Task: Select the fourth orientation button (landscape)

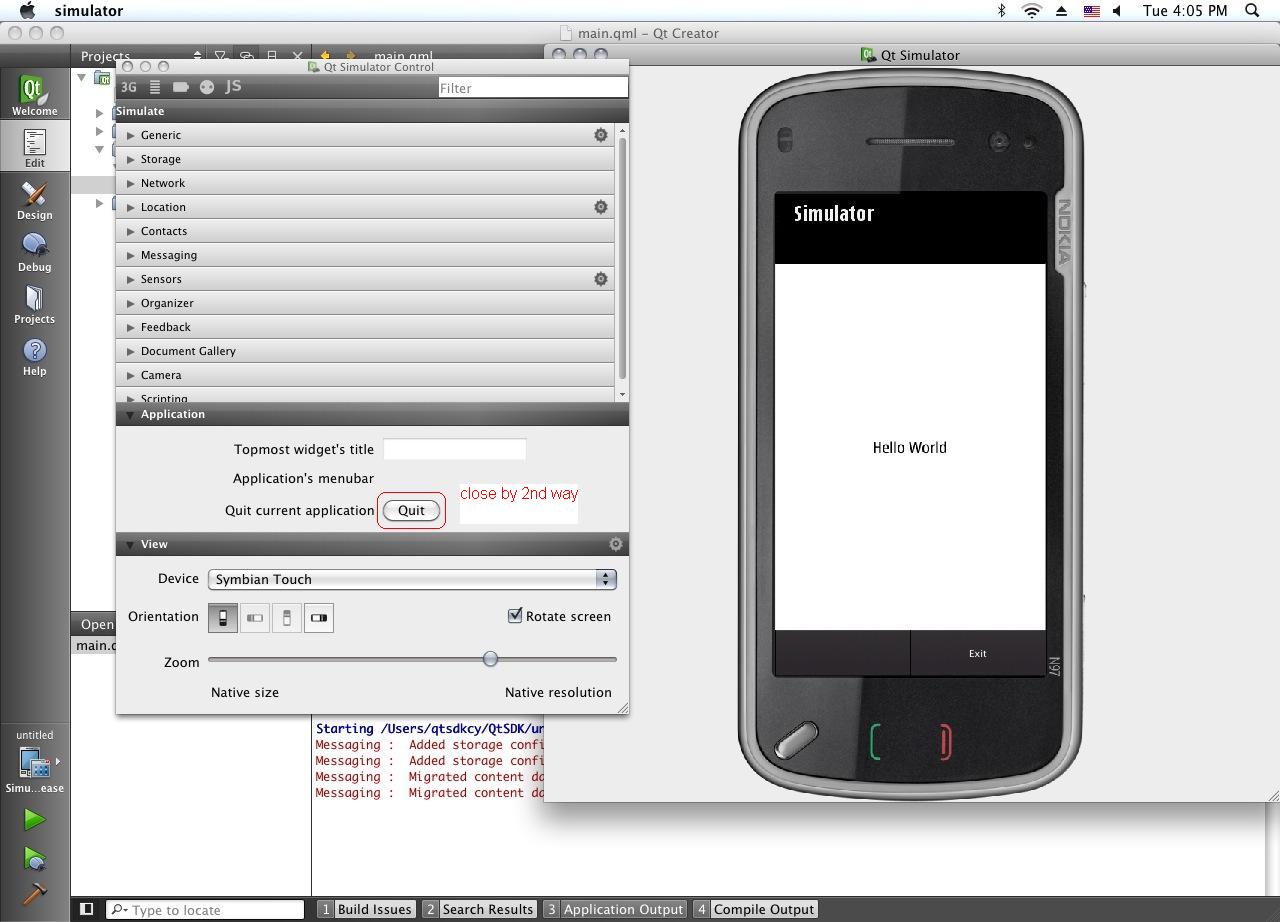Action: click(319, 618)
